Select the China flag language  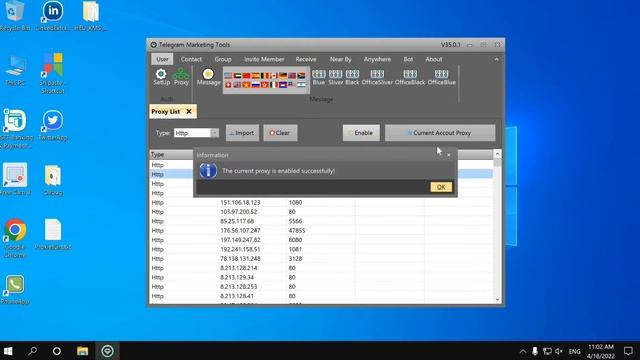click(x=247, y=76)
